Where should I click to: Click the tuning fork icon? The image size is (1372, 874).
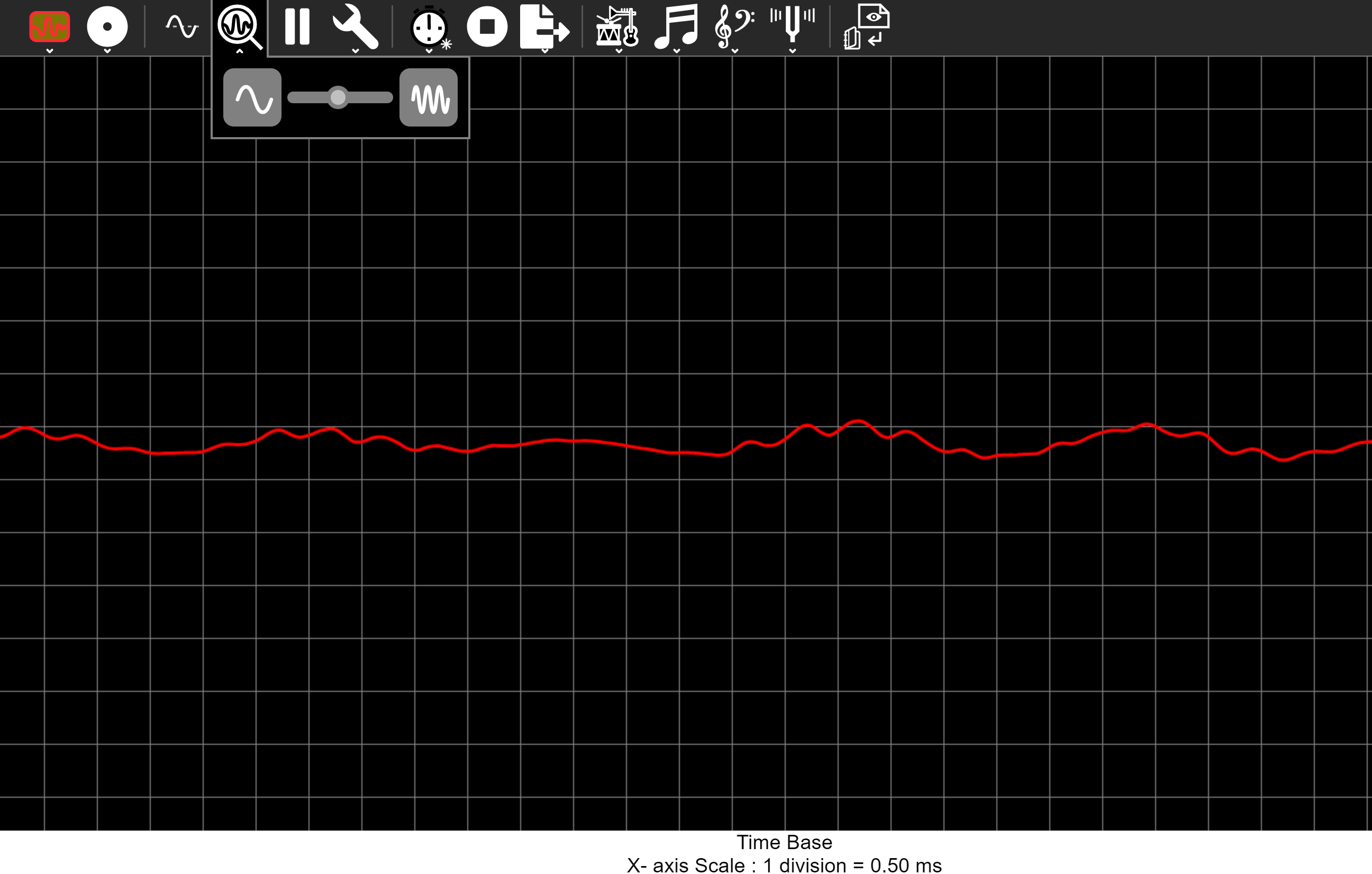coord(793,25)
